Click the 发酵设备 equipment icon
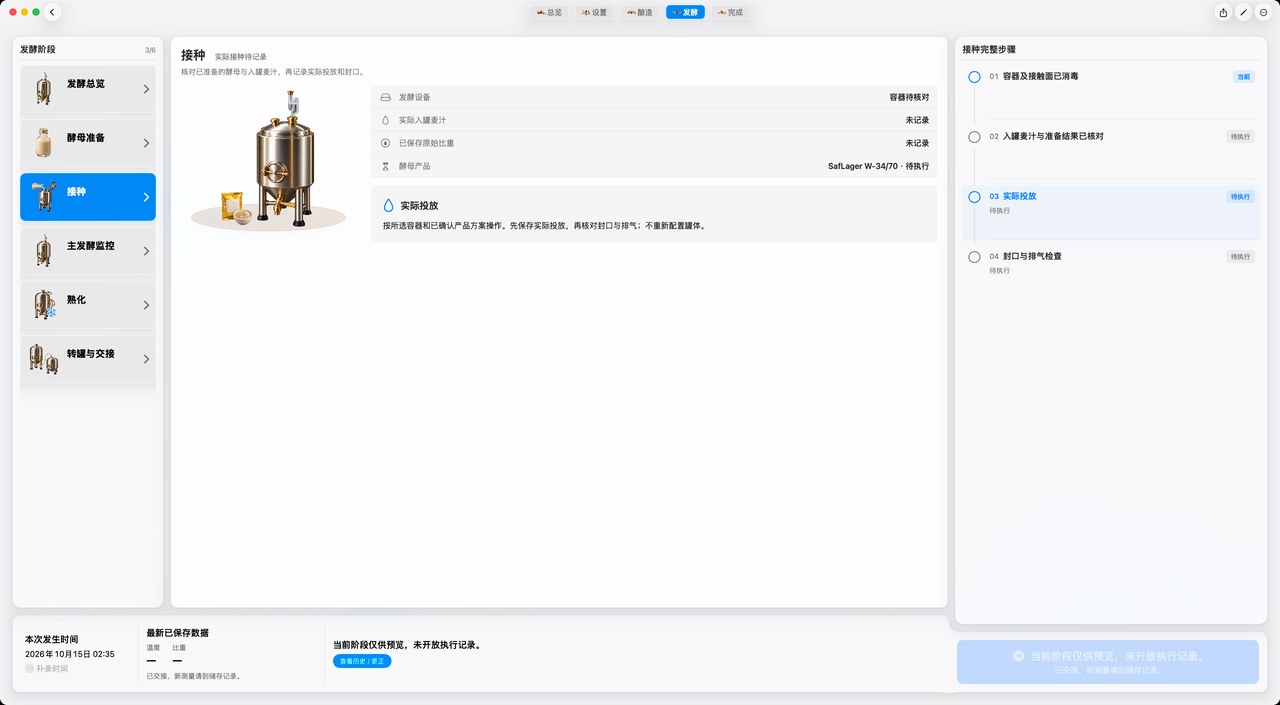Screen dimensions: 1280x705 (x=385, y=97)
